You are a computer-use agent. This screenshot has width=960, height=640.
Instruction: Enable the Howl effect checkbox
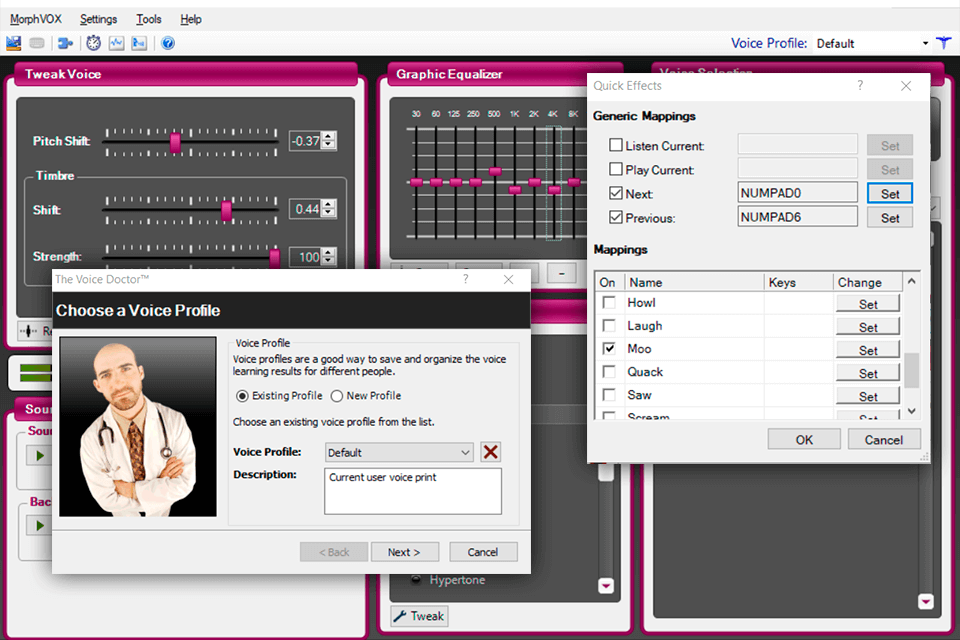click(609, 302)
